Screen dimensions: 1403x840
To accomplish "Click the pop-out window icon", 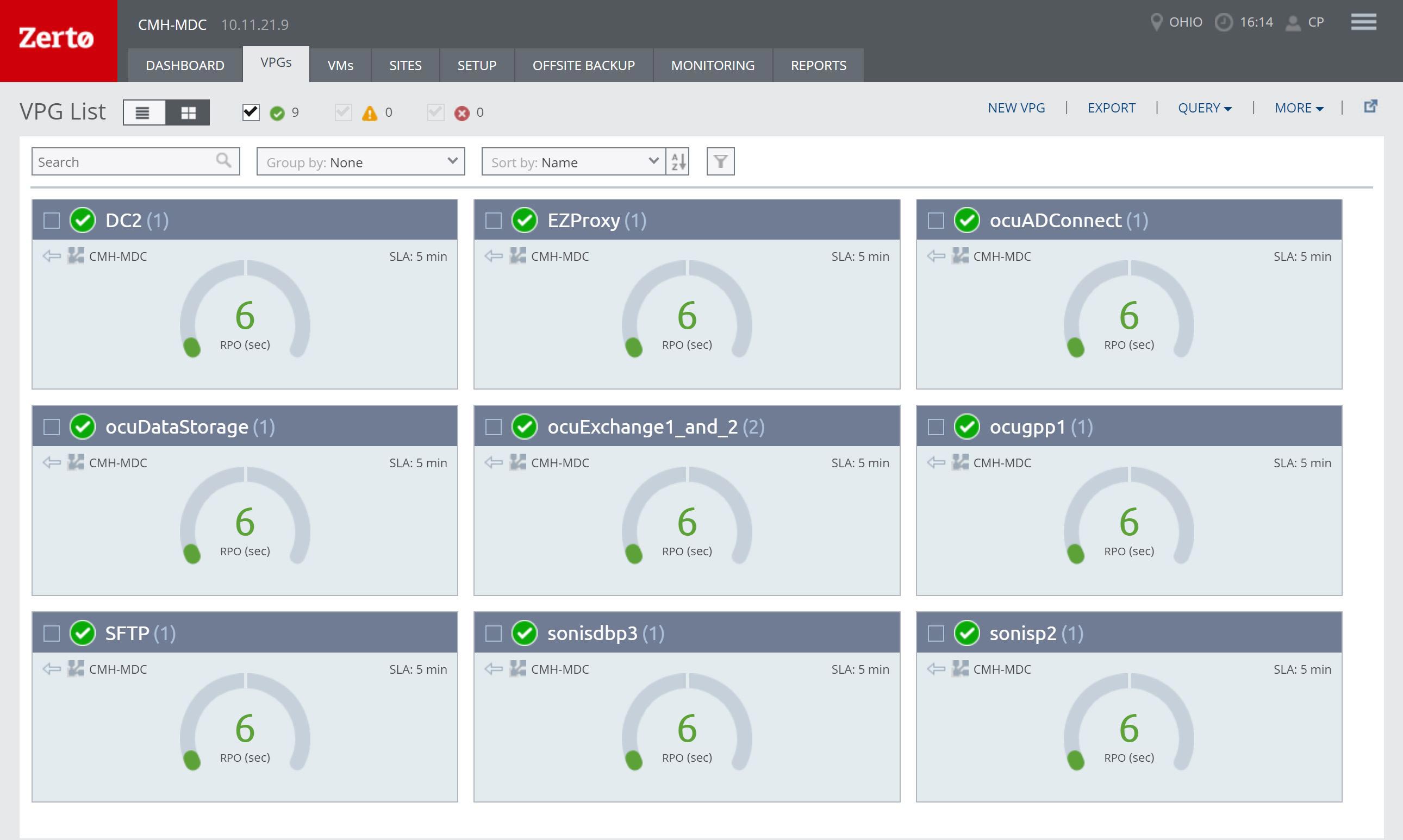I will 1370,106.
